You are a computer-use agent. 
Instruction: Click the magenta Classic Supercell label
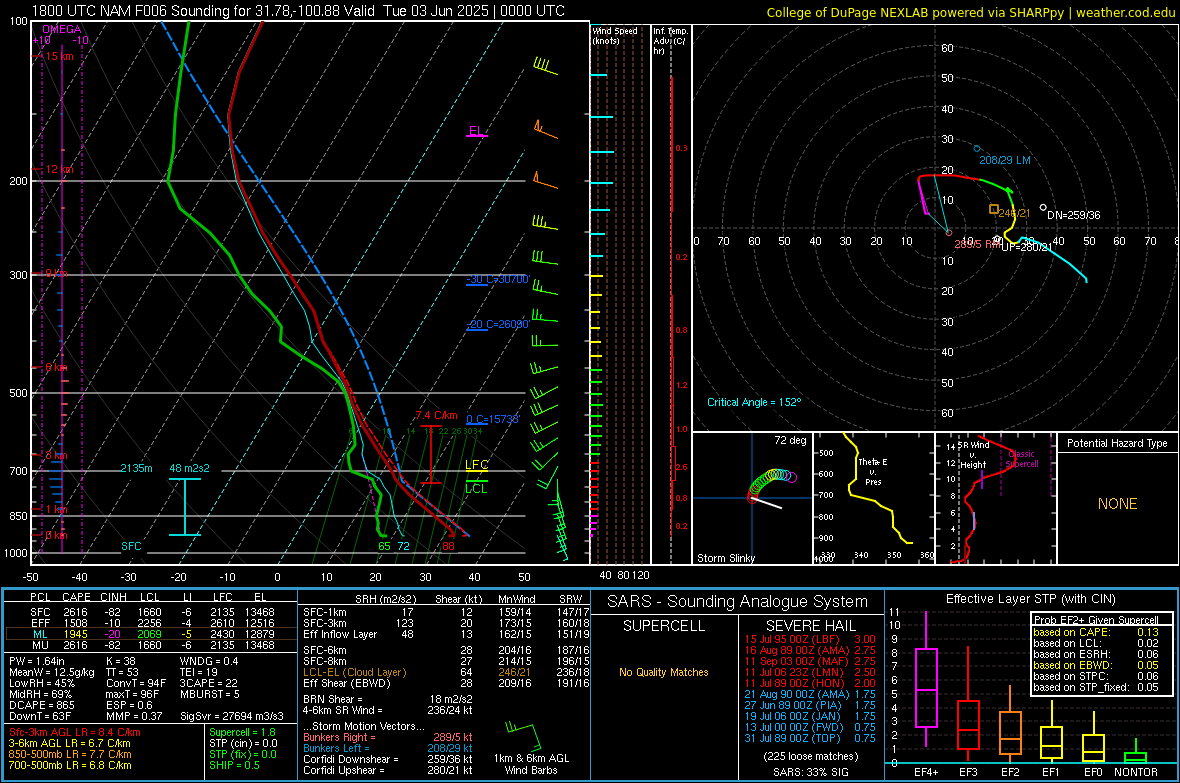click(x=1022, y=459)
